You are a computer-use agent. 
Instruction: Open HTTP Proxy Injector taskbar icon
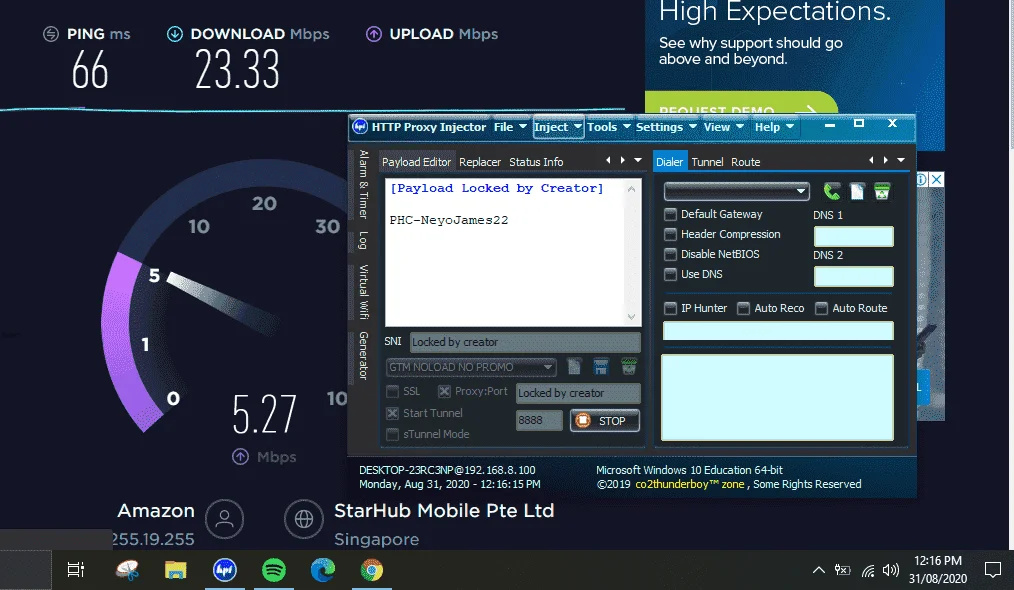point(224,570)
